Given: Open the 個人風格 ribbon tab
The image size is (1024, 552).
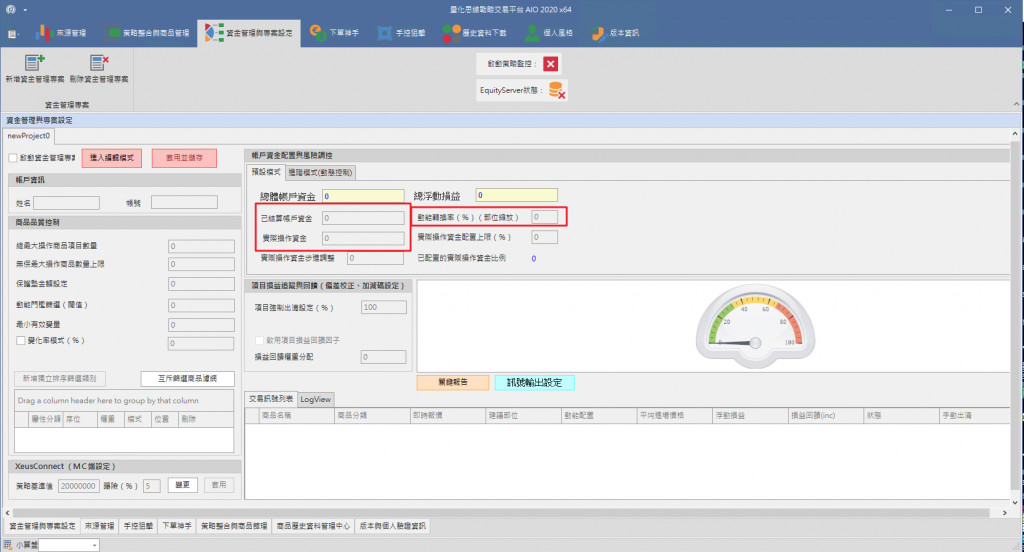Looking at the screenshot, I should pos(549,32).
